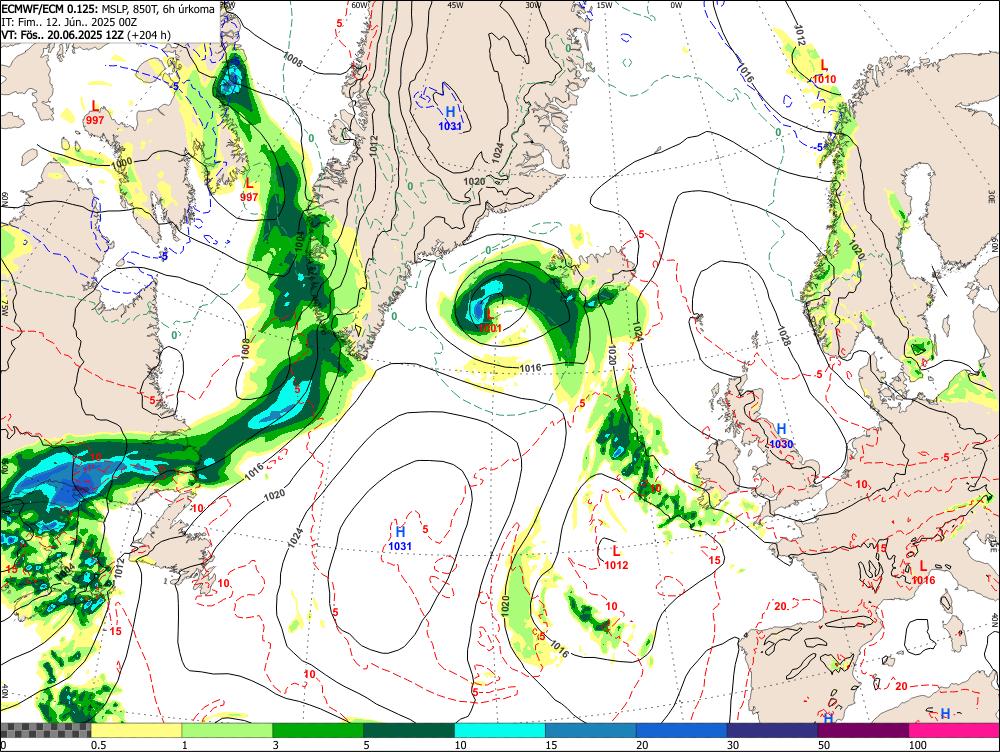The height and width of the screenshot is (752, 1000).
Task: Select the L 997 low over Baffin Bay
Action: tap(249, 189)
